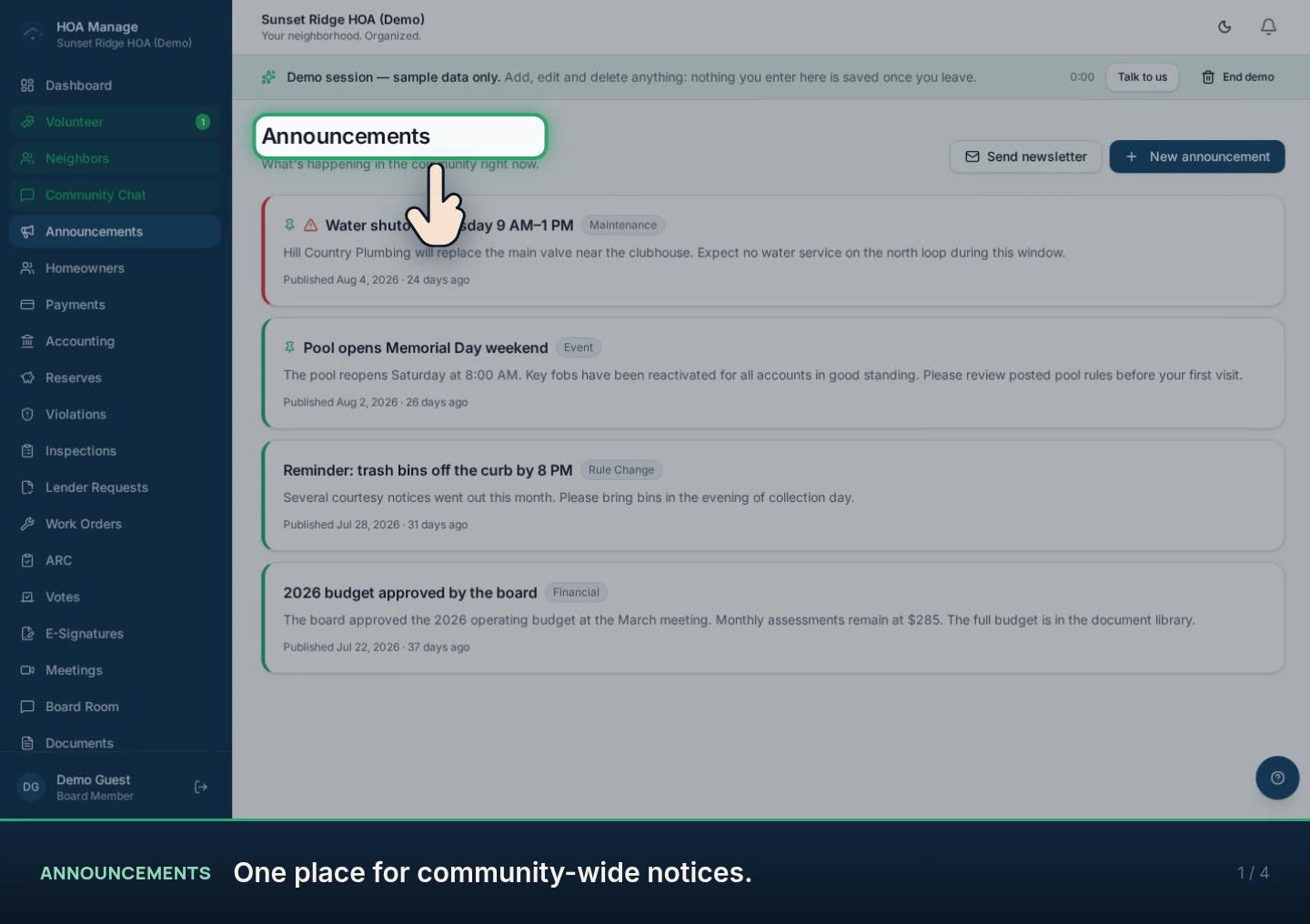
Task: Click the Payments card icon
Action: point(27,305)
